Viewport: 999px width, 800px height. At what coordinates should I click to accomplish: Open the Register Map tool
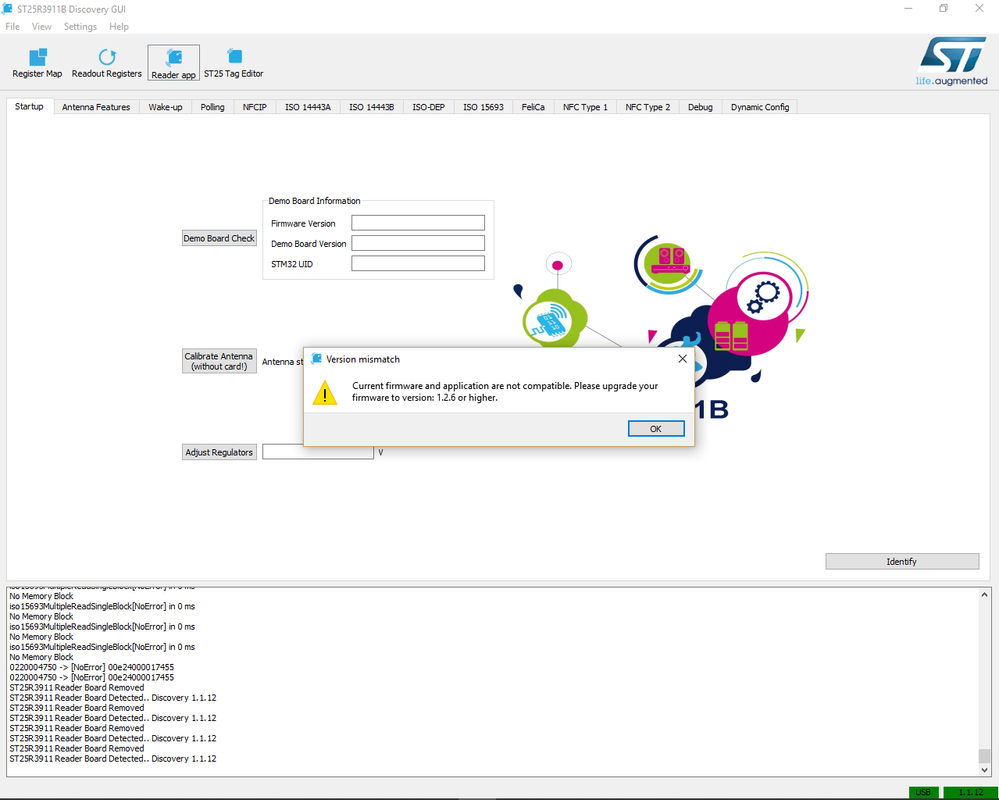(x=37, y=62)
